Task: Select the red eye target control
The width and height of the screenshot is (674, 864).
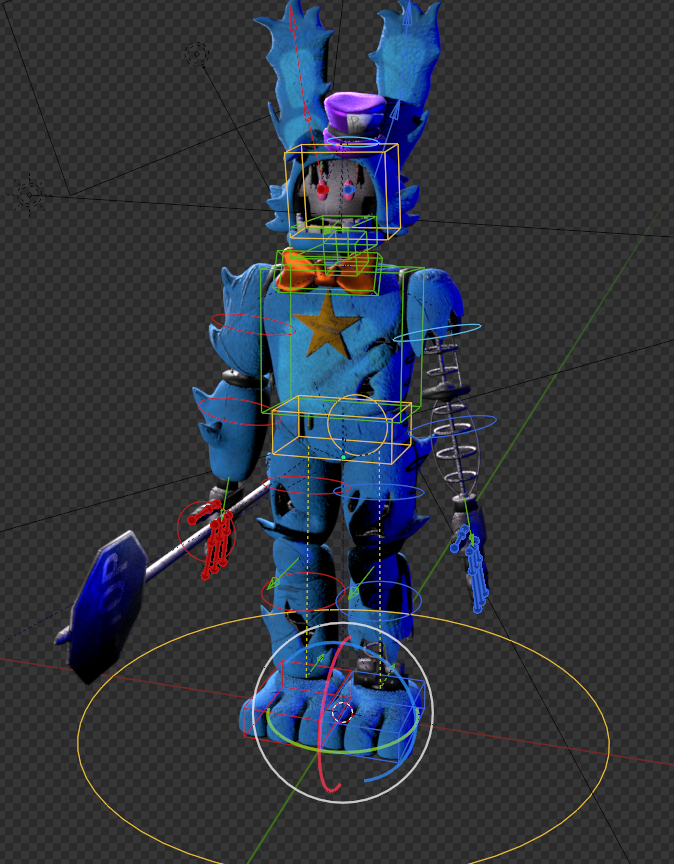Action: 322,190
